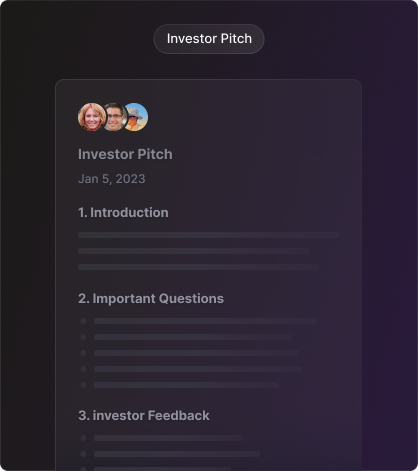Select fourth bullet under Important Questions
The height and width of the screenshot is (471, 418).
click(198, 369)
